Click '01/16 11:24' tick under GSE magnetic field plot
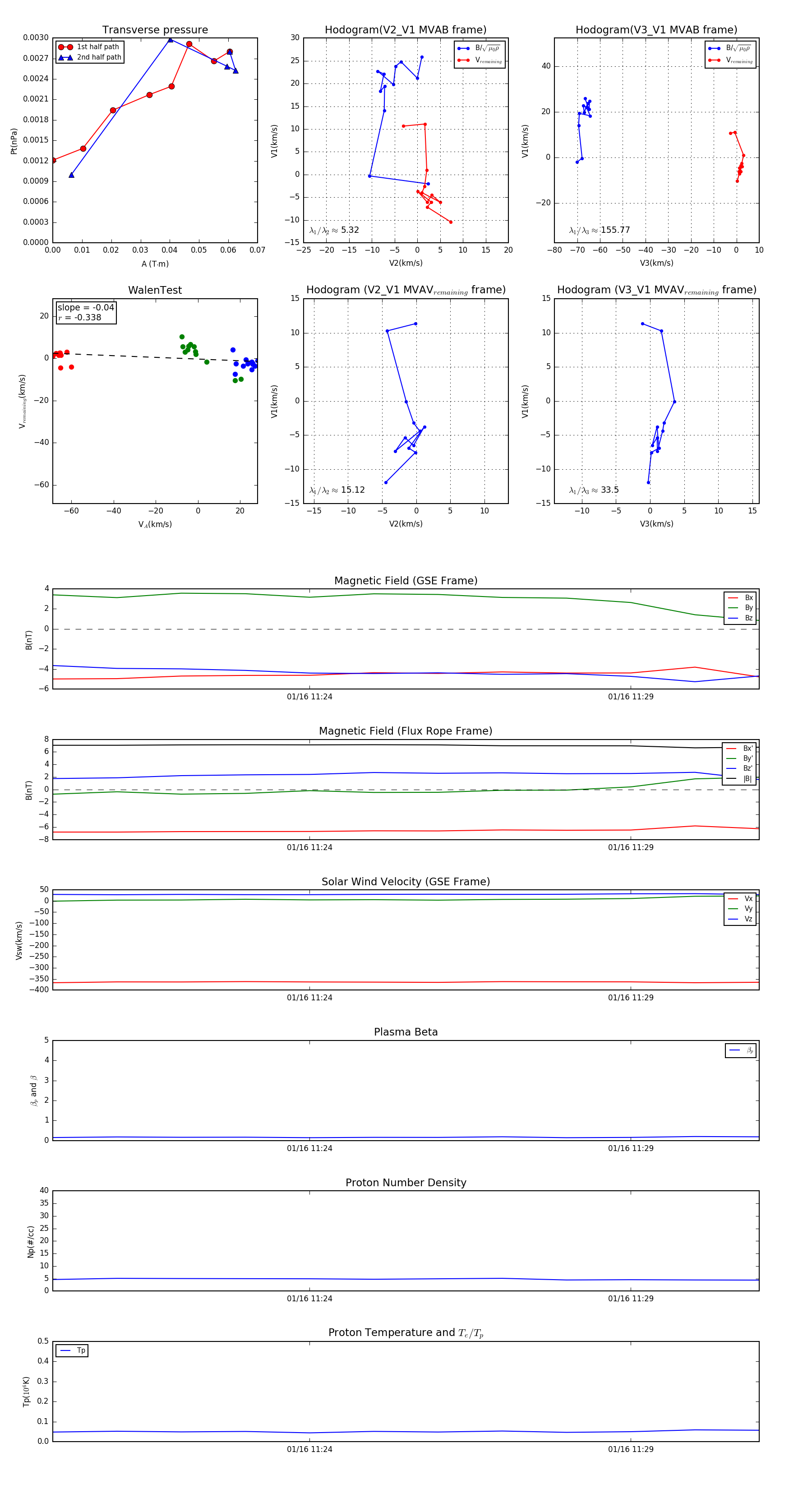The width and height of the screenshot is (812, 1489). click(310, 697)
